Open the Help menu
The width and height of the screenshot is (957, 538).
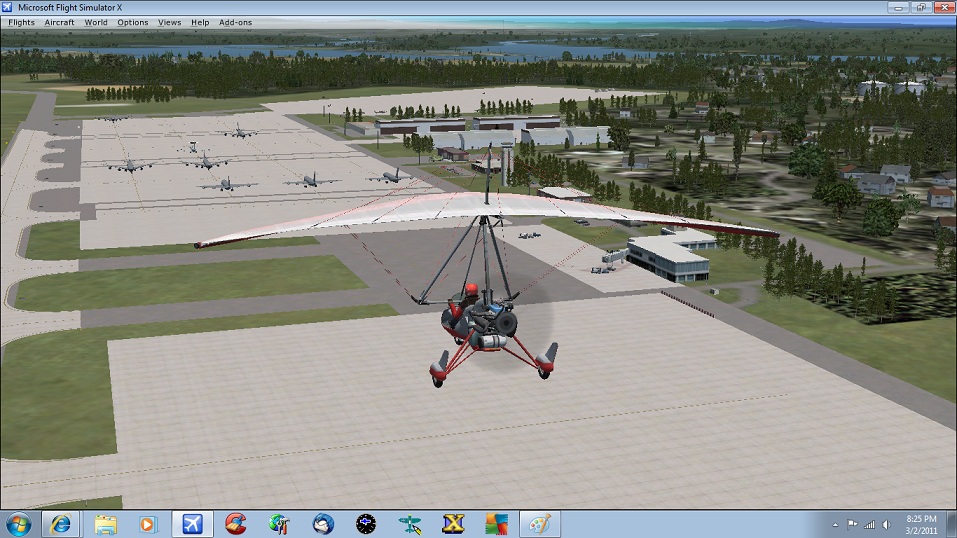click(200, 22)
